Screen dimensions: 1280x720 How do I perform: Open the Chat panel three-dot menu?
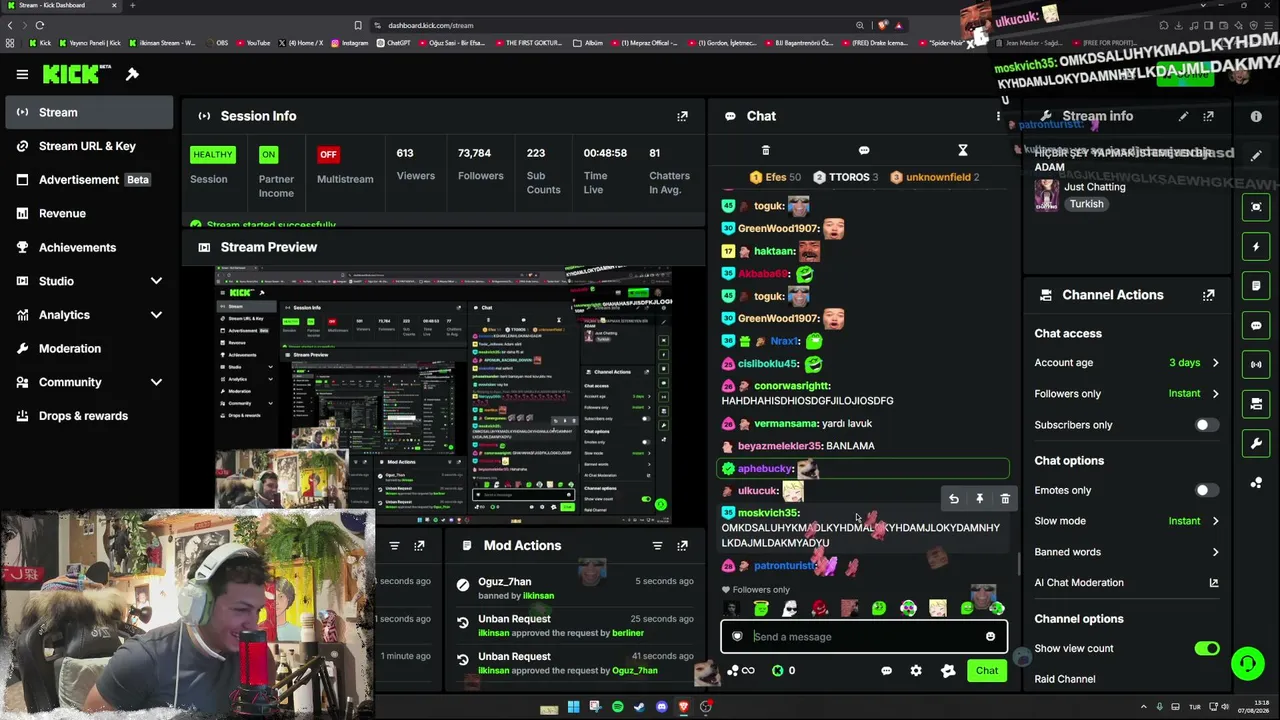coord(997,116)
